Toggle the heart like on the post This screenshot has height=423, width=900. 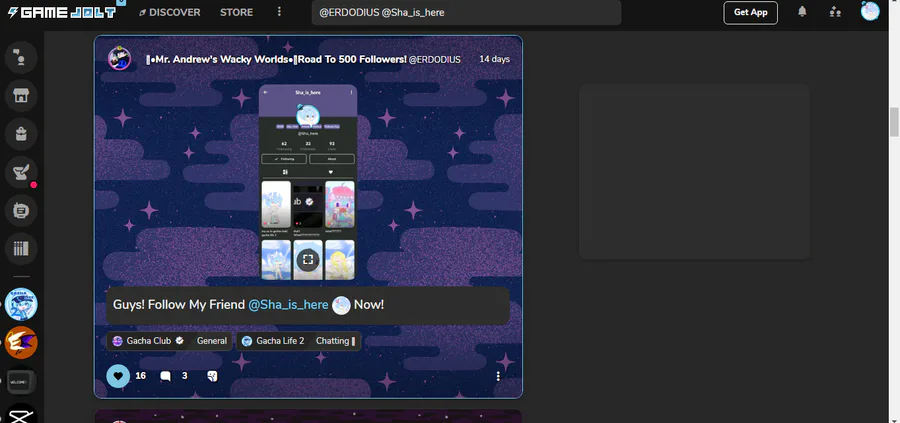tap(118, 376)
